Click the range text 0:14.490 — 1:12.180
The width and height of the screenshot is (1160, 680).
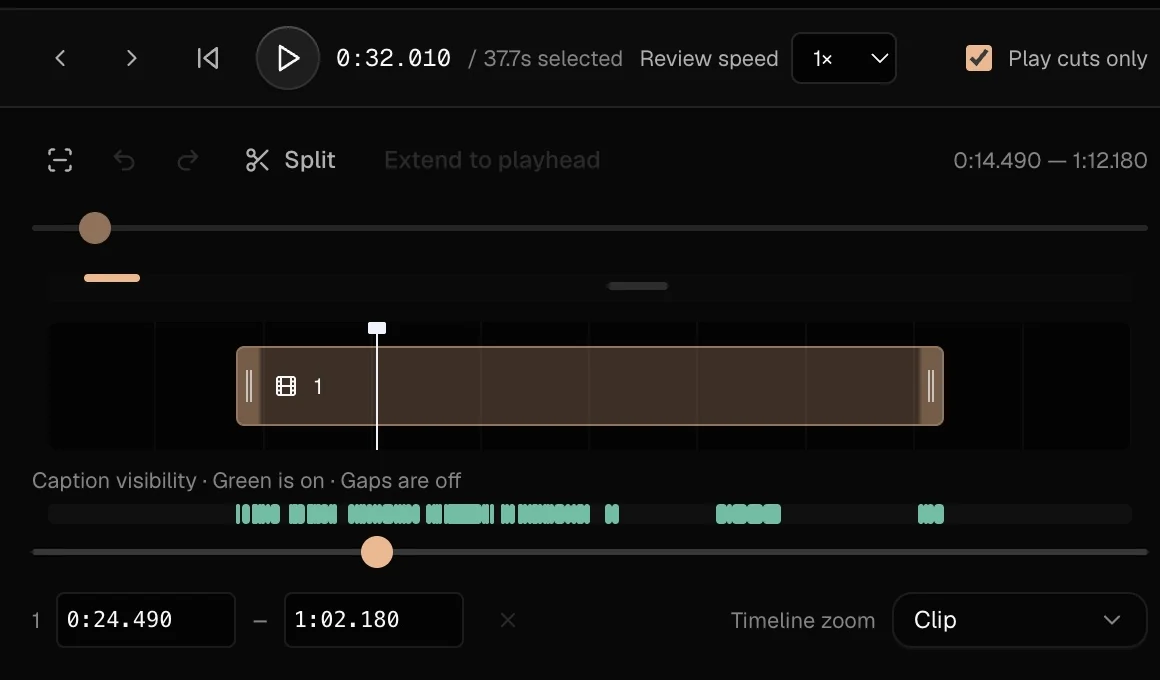pos(1050,160)
